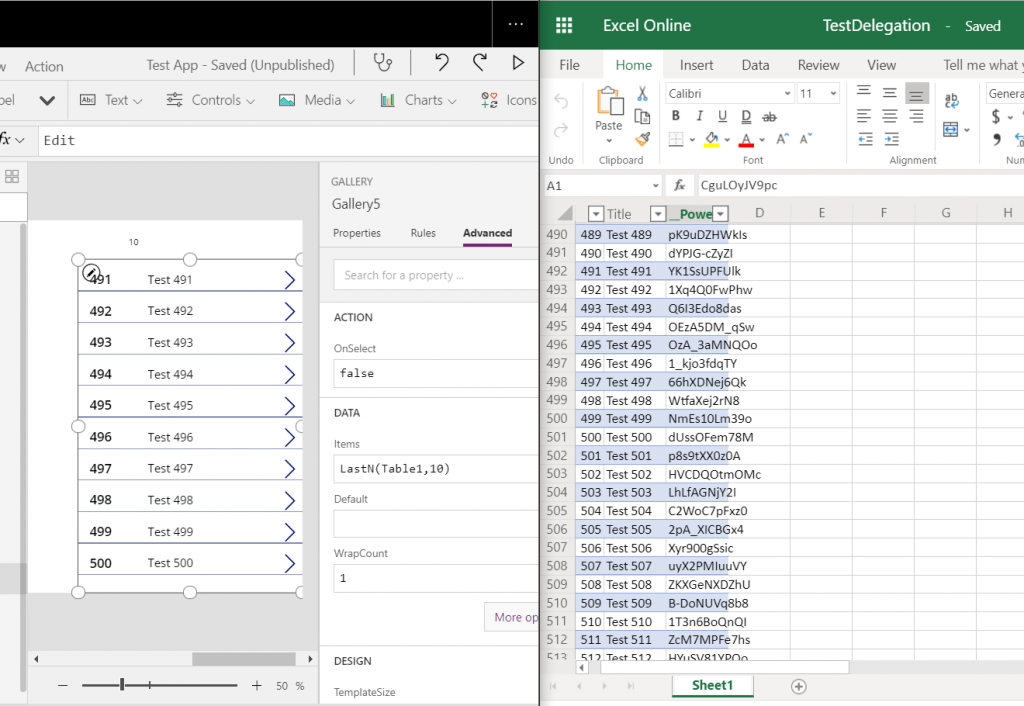Toggle Strikethrough in Excel font group
The width and height of the screenshot is (1024, 706).
click(x=769, y=117)
